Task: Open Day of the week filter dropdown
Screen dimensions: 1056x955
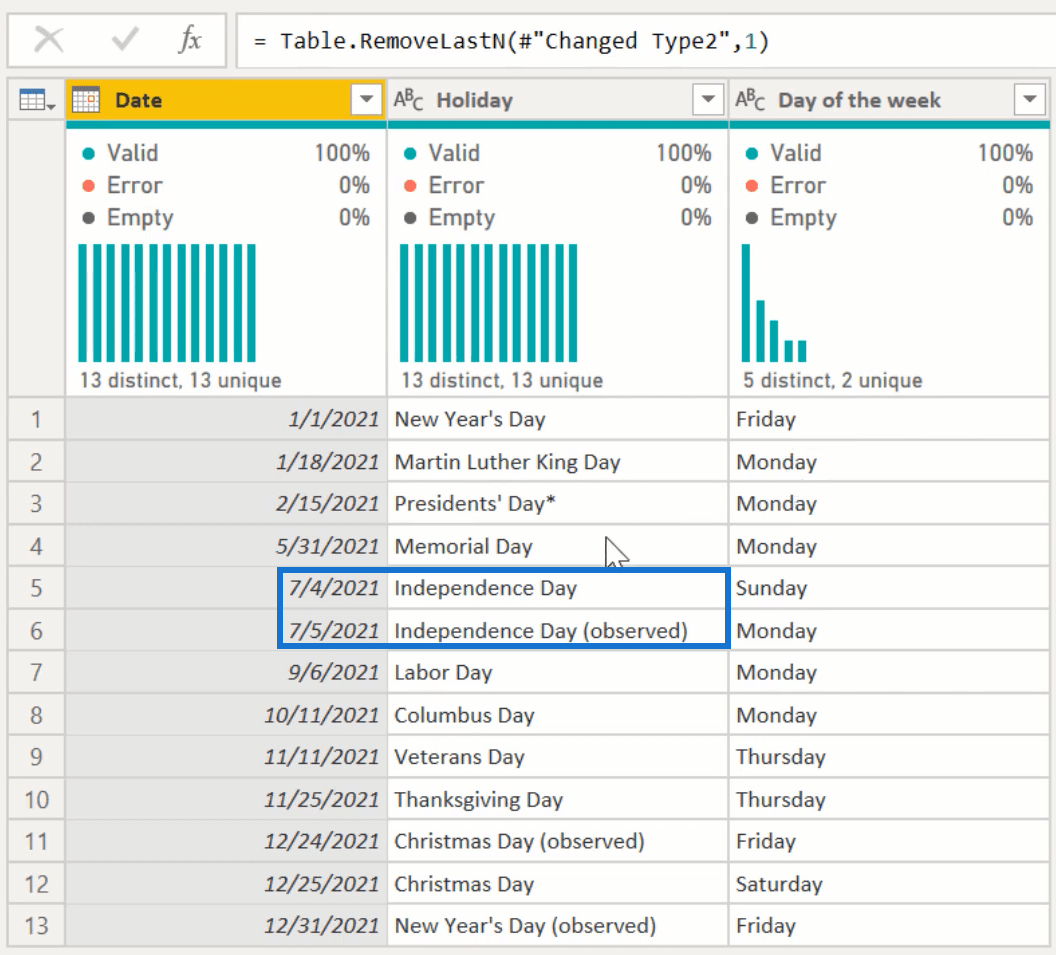Action: pyautogui.click(x=1030, y=100)
